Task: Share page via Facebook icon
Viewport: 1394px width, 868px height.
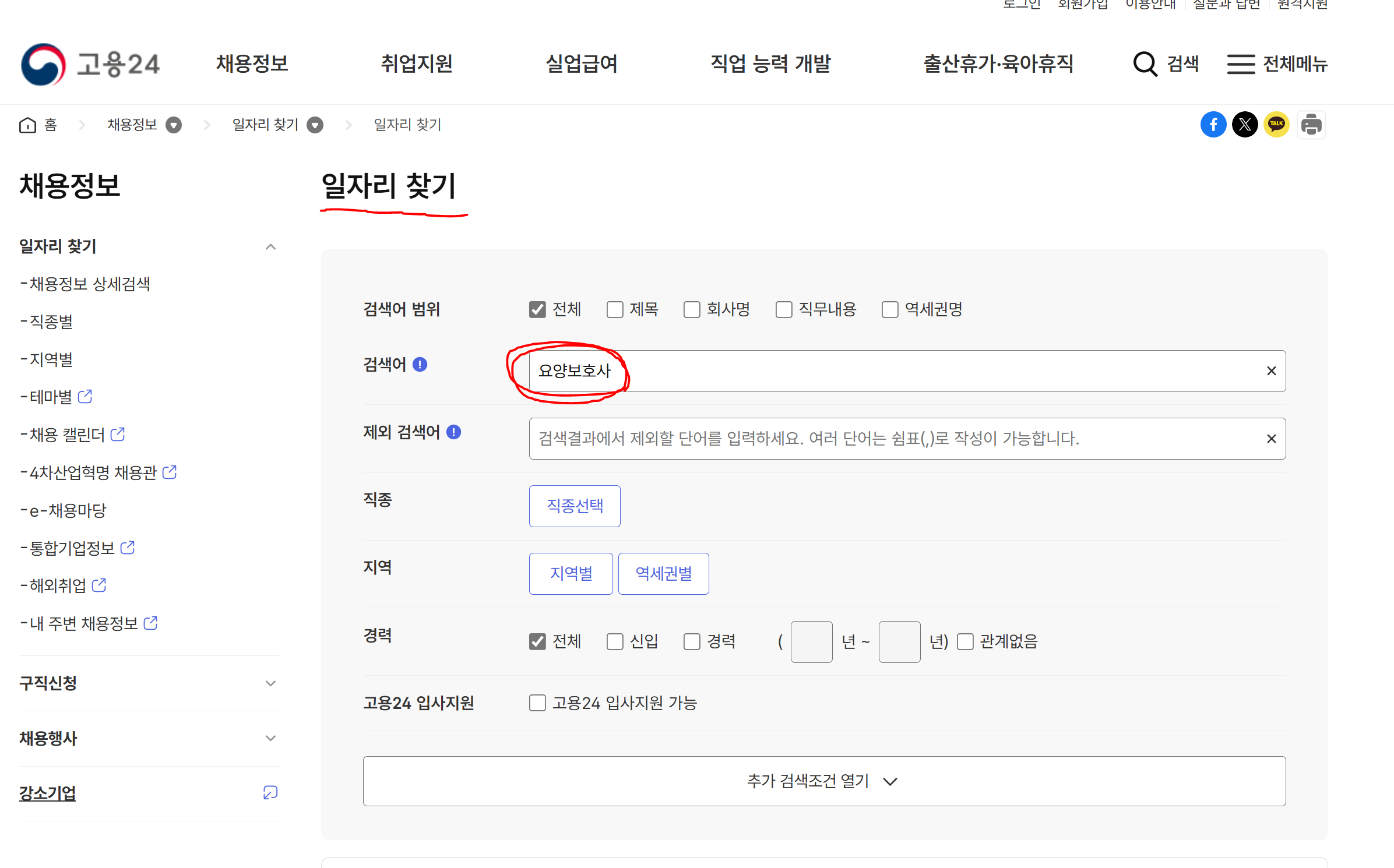Action: [1213, 125]
